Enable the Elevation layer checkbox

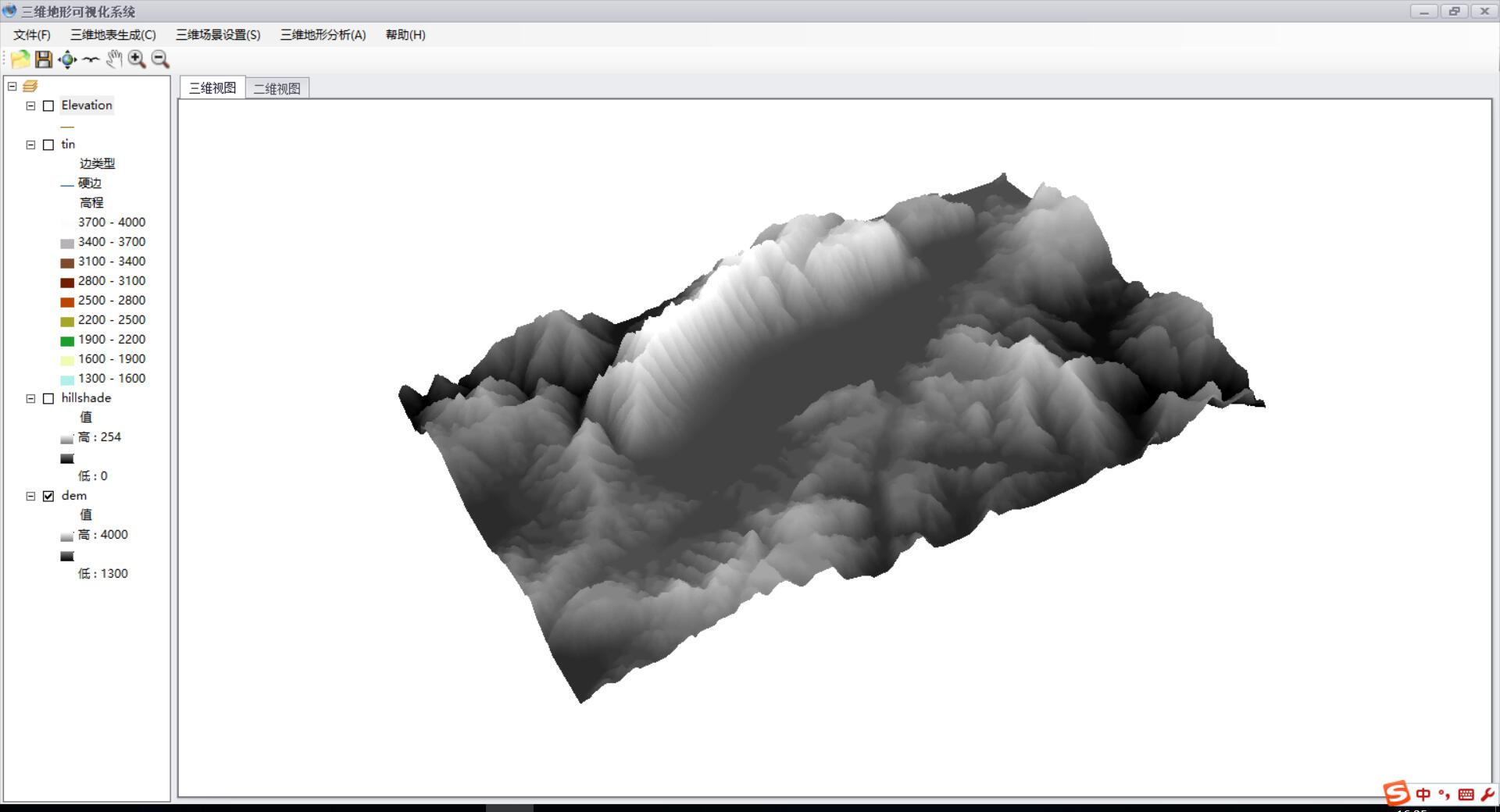tap(48, 106)
